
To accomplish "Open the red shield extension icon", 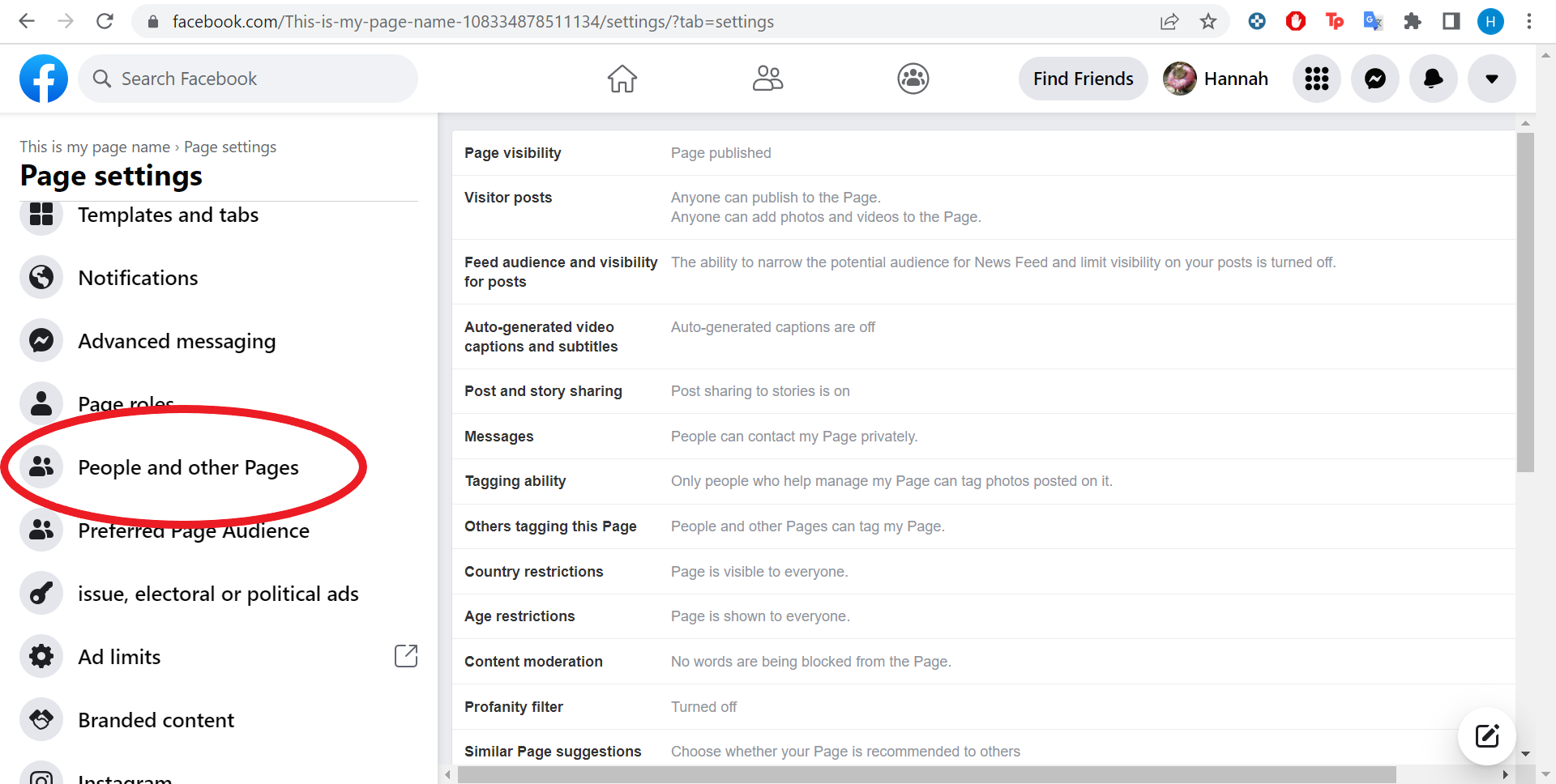I will pos(1296,22).
